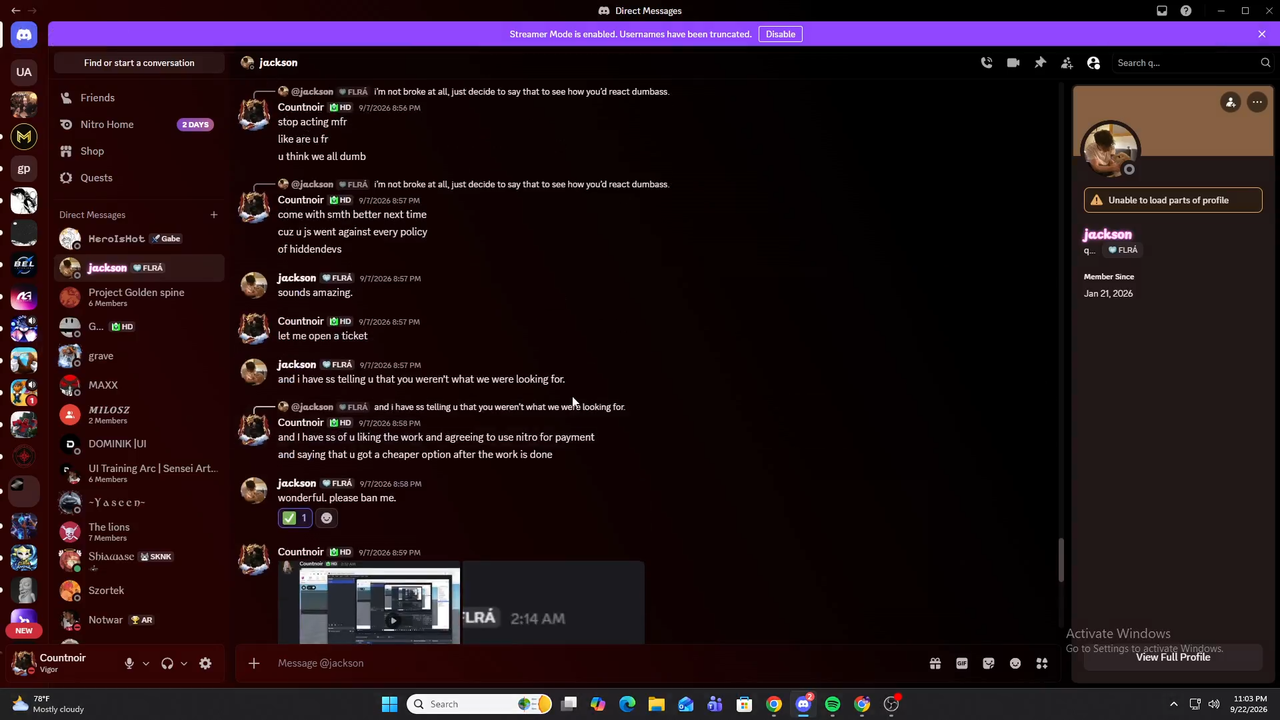Open the Windows Start menu
The height and width of the screenshot is (720, 1280).
pos(389,704)
